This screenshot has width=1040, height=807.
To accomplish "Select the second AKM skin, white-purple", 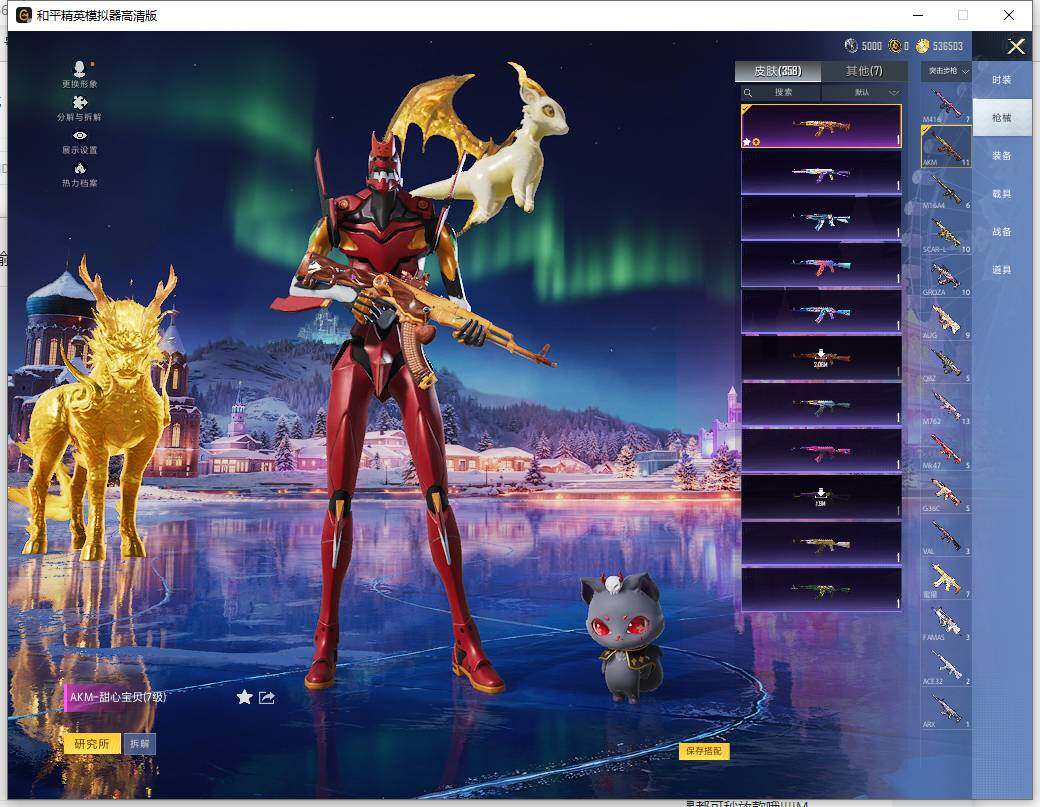I will coord(821,172).
